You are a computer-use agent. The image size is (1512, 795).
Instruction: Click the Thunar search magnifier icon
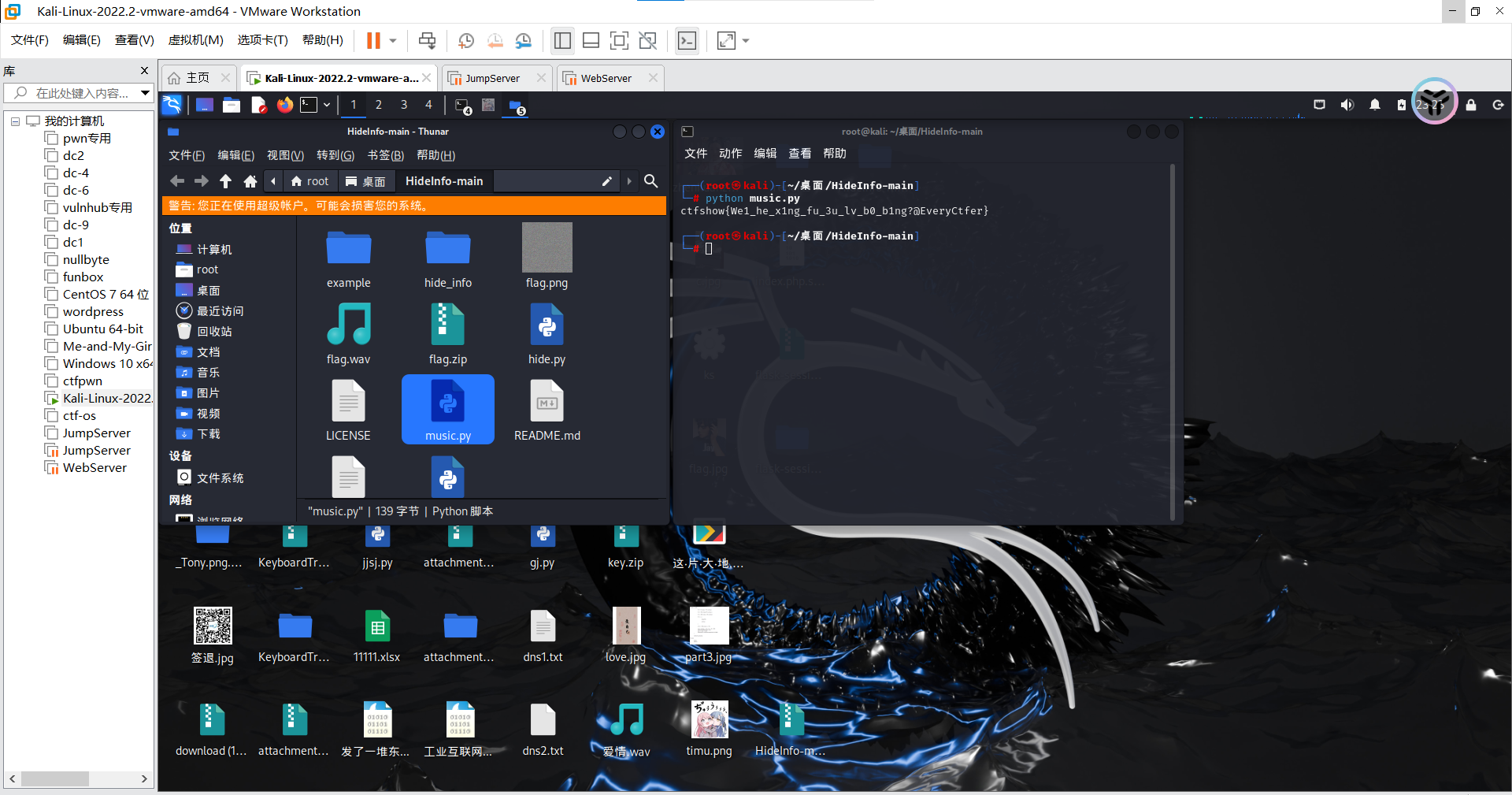click(651, 181)
